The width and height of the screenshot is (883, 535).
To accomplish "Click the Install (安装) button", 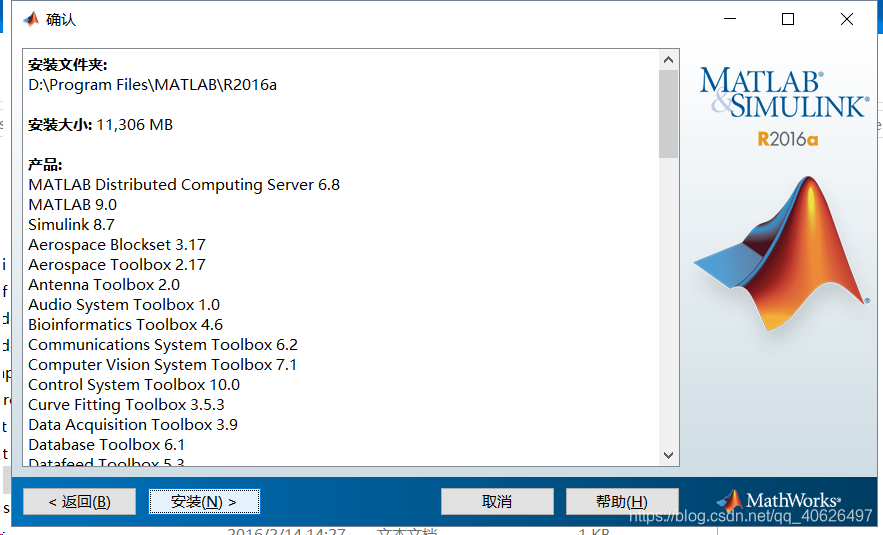I will tap(204, 501).
